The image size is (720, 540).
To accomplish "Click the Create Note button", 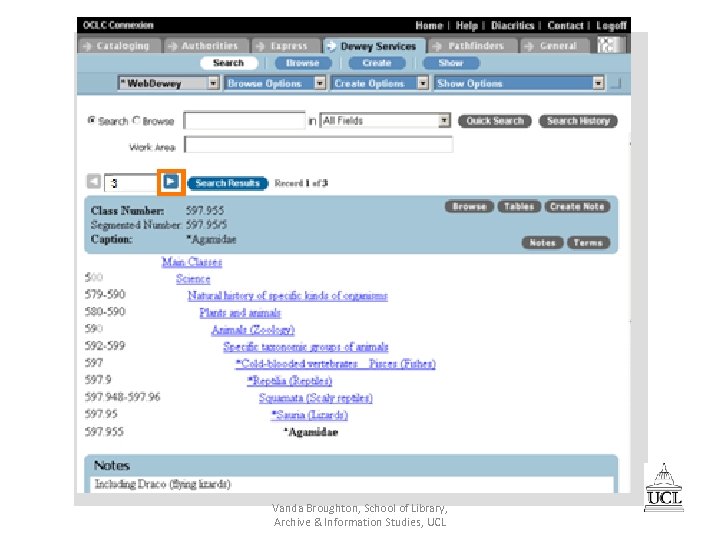I will [577, 207].
